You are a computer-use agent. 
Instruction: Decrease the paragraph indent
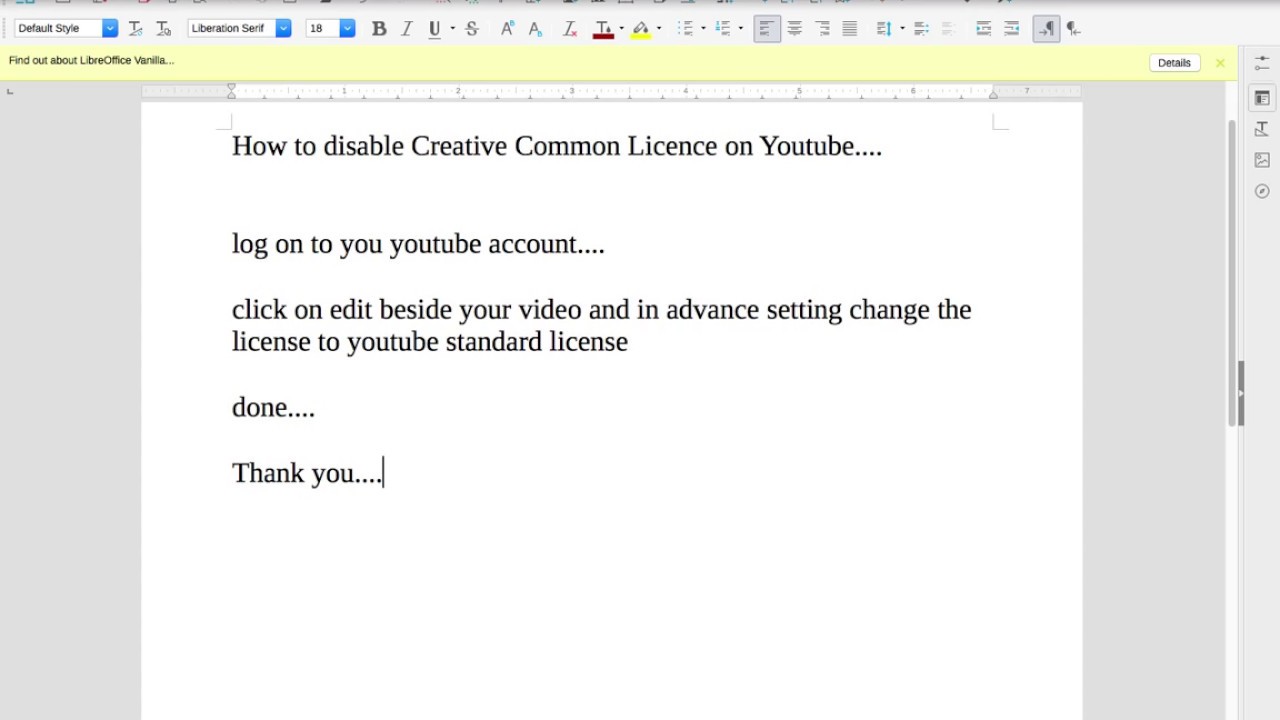tap(1012, 29)
